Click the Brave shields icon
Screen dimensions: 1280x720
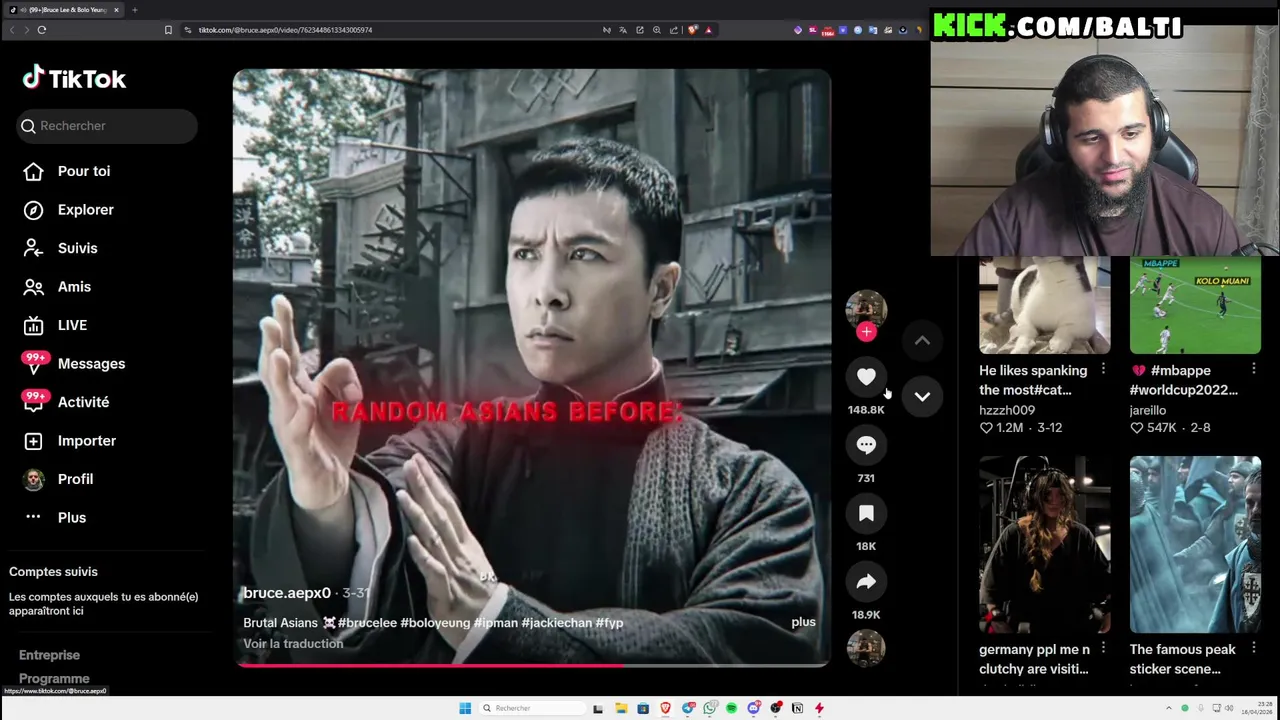click(691, 30)
